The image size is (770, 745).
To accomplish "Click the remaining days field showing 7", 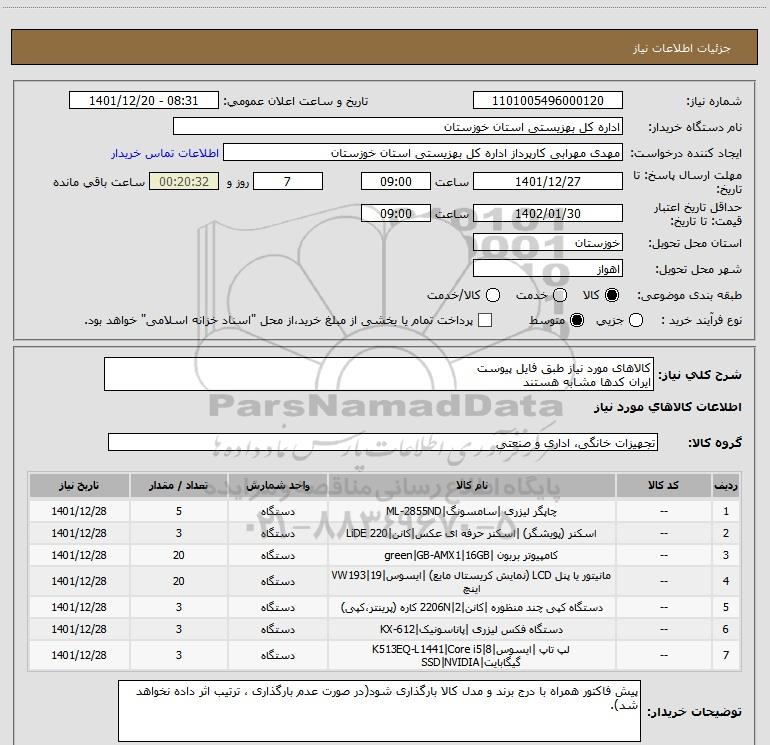I will point(288,181).
